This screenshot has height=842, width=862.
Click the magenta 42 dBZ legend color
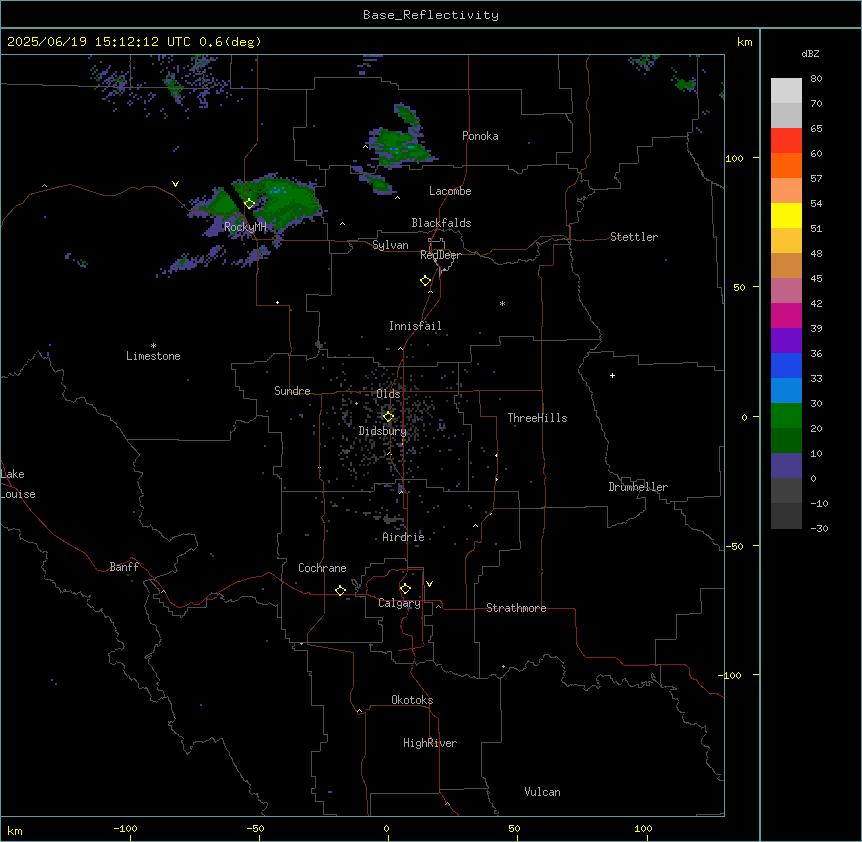point(786,315)
